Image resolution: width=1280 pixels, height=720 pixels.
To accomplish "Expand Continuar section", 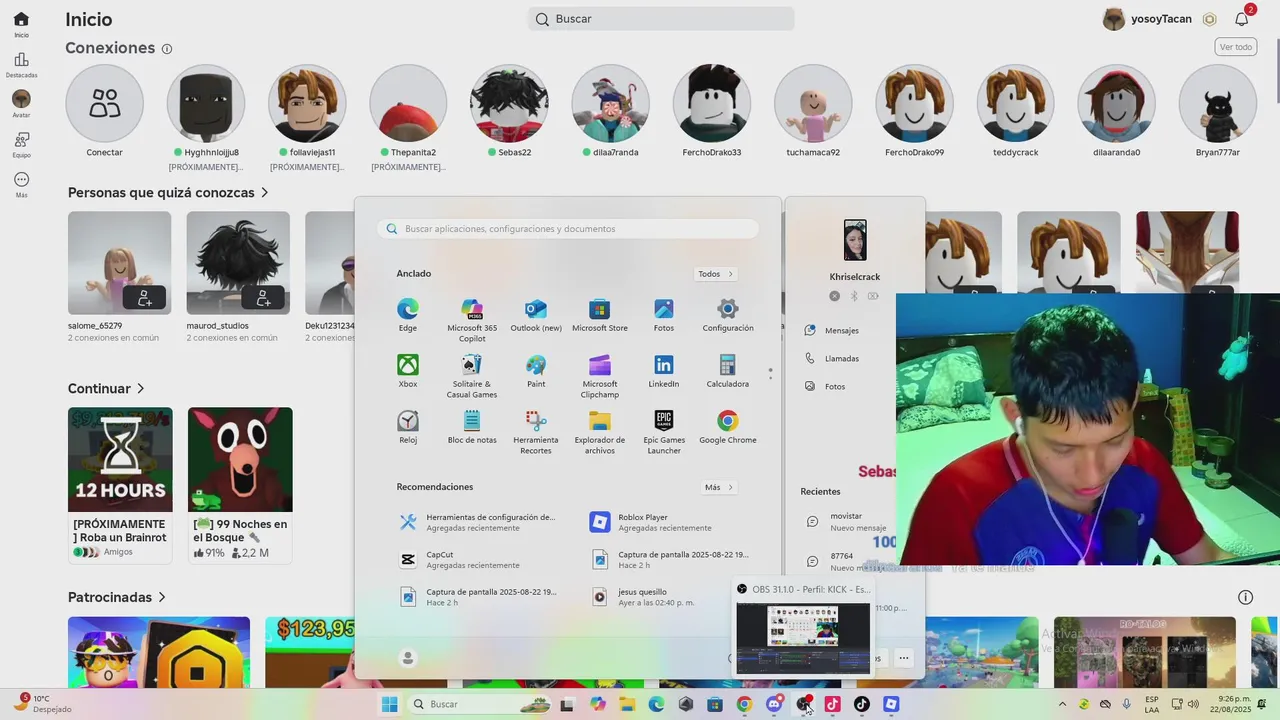I will 106,388.
